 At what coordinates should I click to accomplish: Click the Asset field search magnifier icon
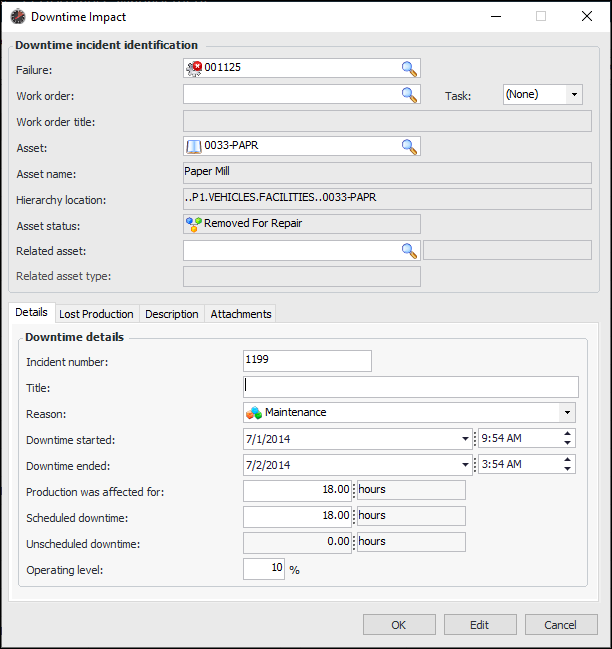pos(409,146)
